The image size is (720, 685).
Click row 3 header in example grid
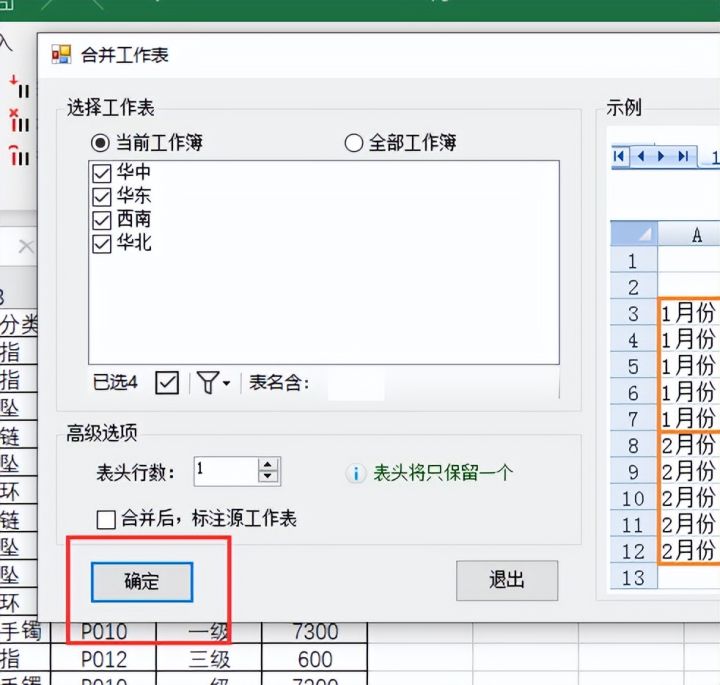(x=633, y=314)
